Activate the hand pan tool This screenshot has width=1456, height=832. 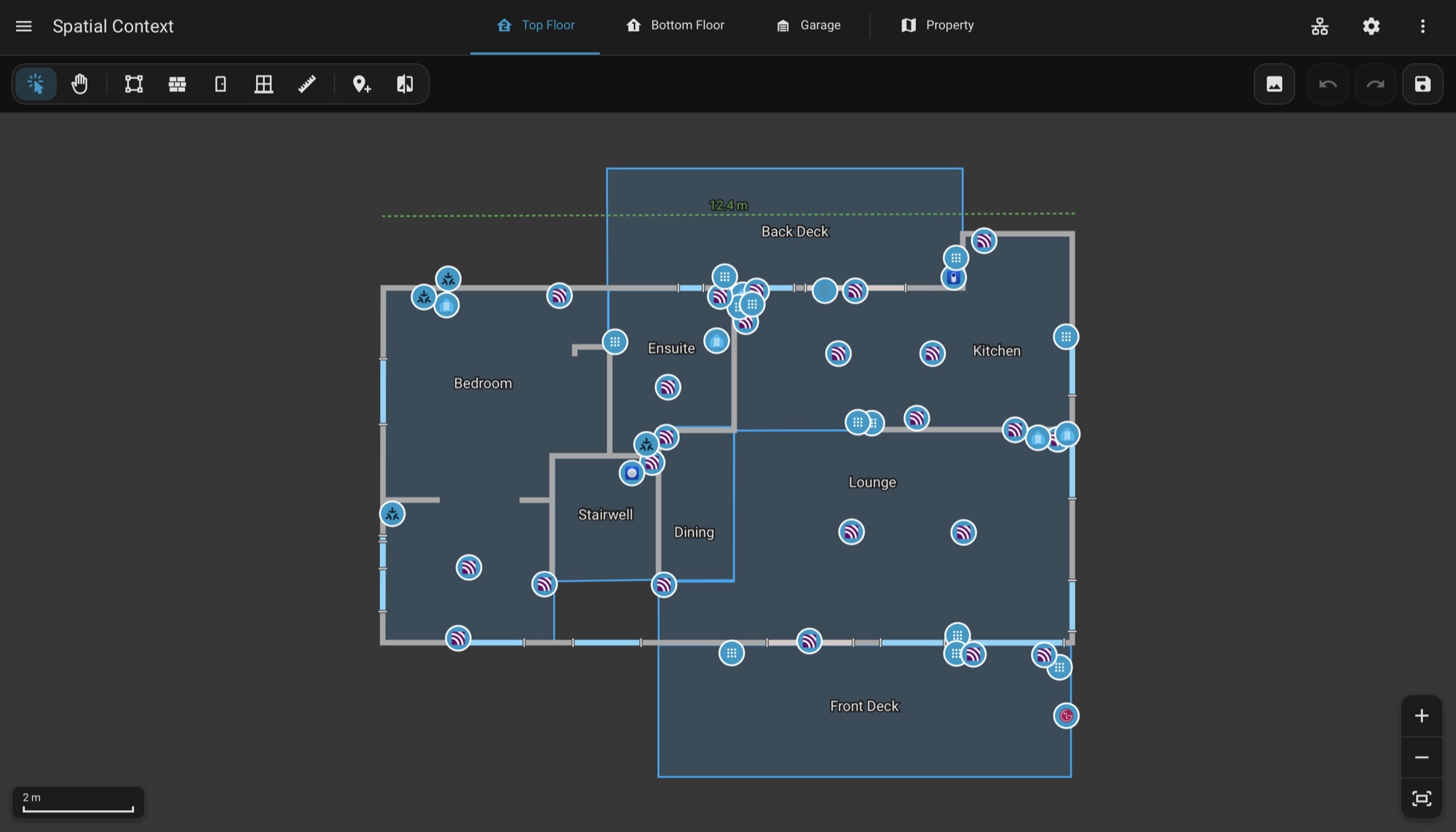tap(79, 84)
